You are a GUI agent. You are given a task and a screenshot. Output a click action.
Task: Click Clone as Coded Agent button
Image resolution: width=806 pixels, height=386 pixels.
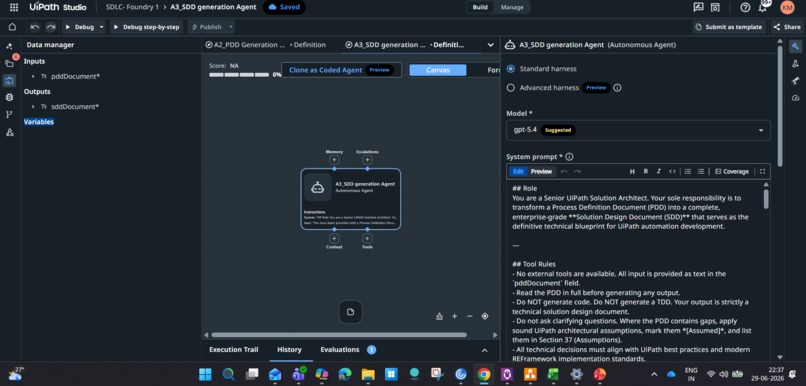(341, 70)
